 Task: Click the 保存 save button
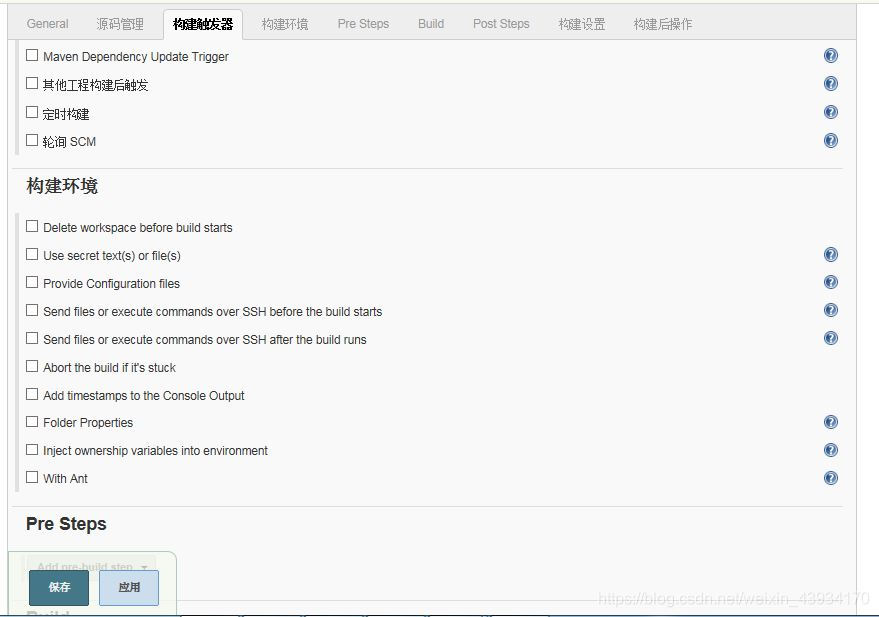[x=59, y=587]
